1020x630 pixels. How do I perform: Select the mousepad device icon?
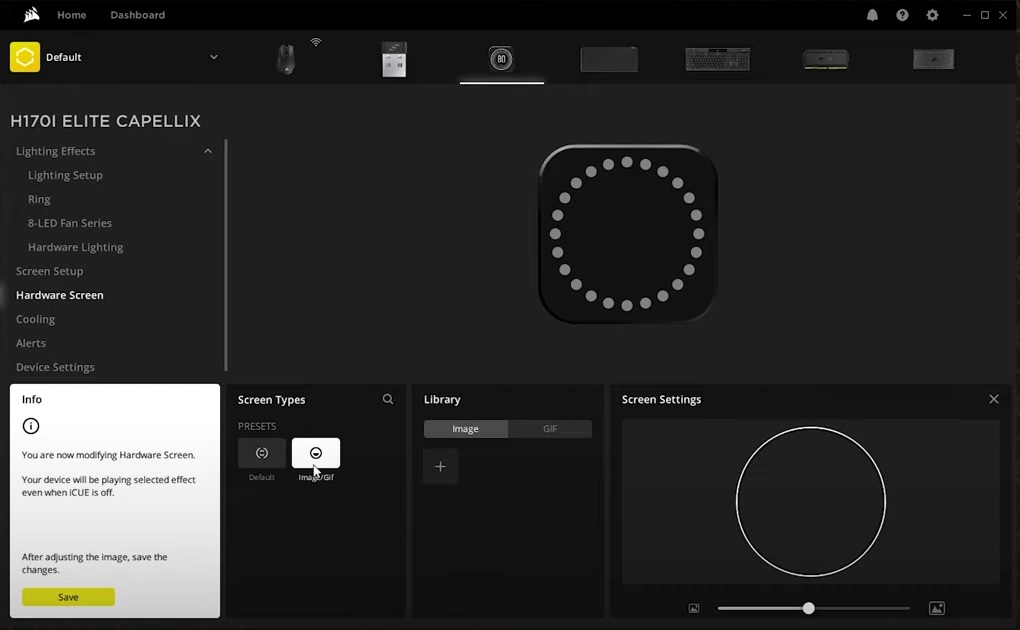(609, 58)
